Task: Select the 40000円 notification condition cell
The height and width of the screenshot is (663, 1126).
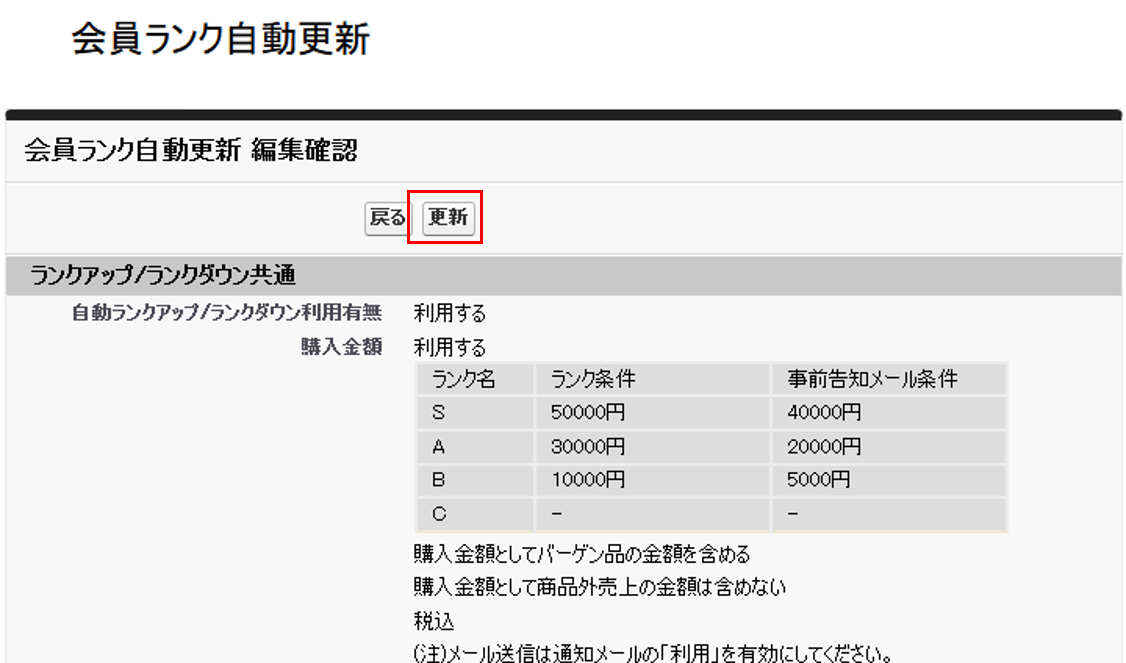Action: click(823, 412)
